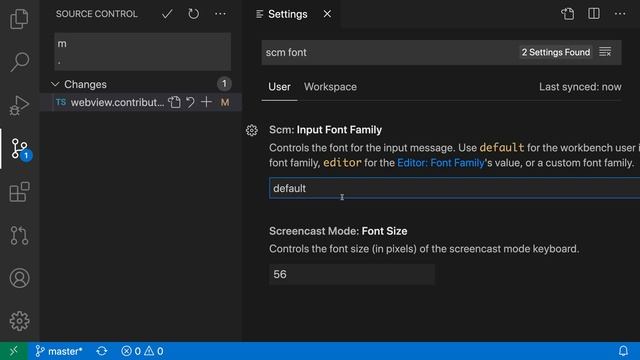Open file icon for webview.contribut row
This screenshot has height=360, width=640.
pyautogui.click(x=174, y=102)
